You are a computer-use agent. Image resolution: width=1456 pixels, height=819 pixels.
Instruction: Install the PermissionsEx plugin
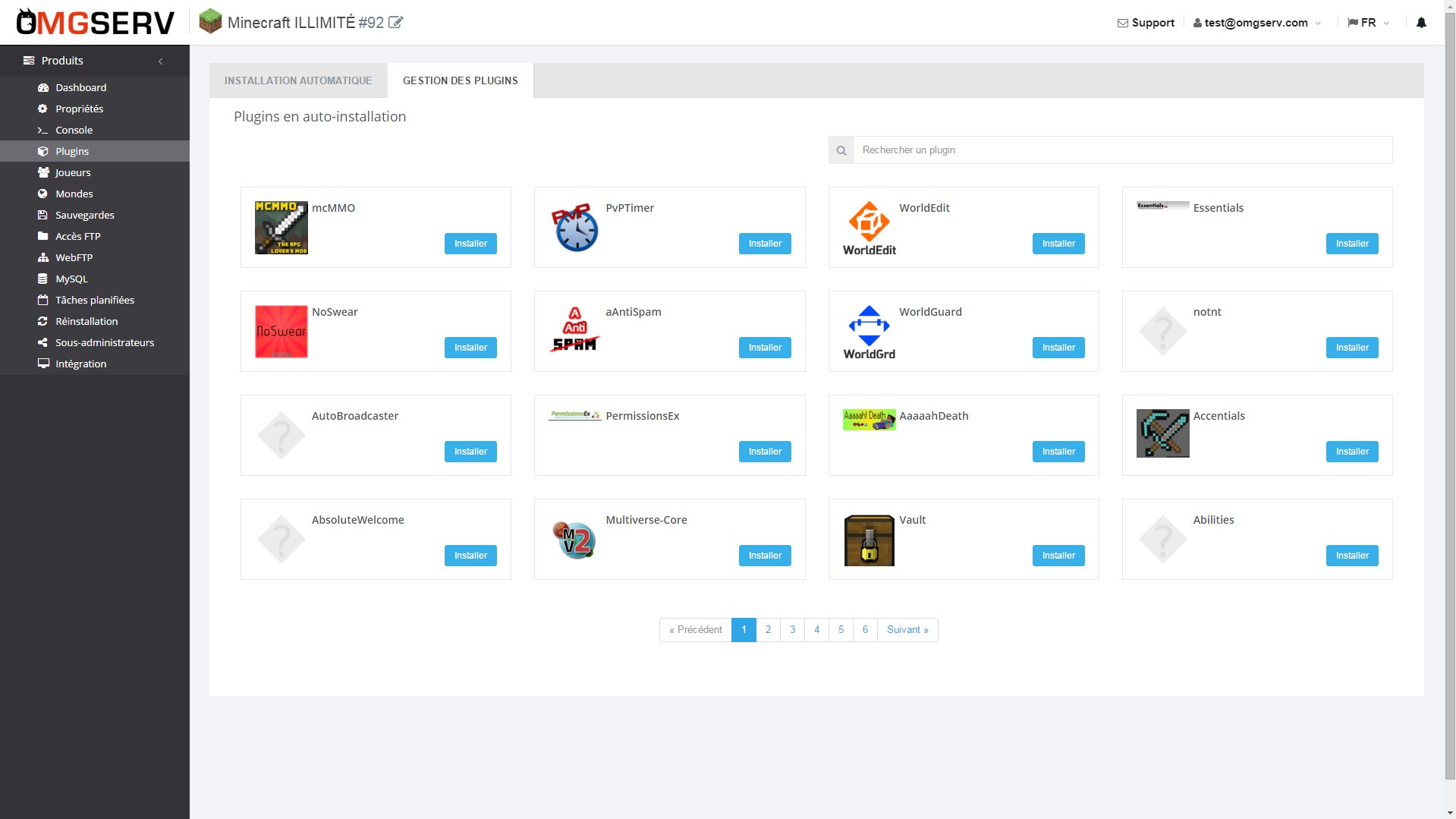[765, 452]
